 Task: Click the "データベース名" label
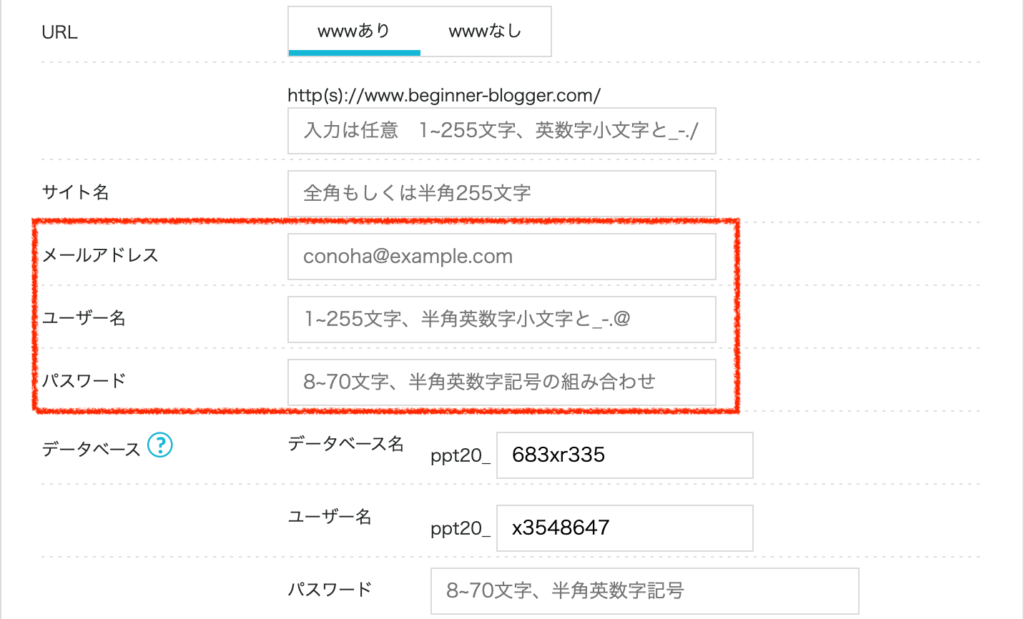345,443
